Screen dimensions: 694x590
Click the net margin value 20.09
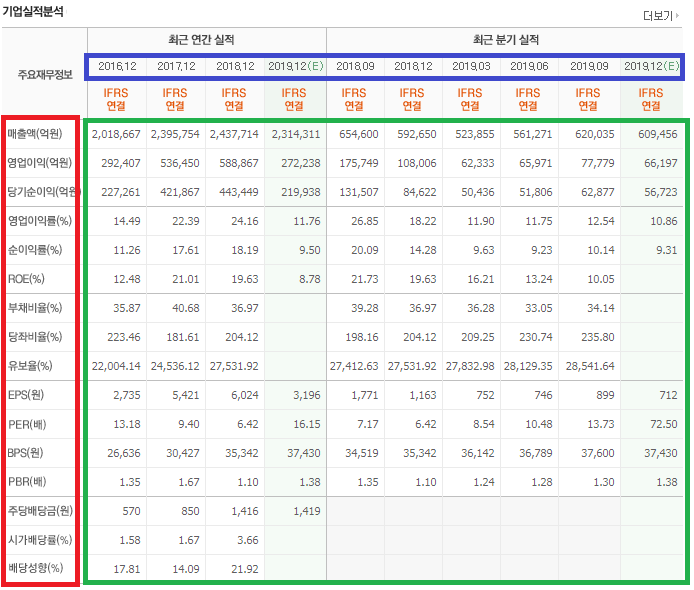[365, 251]
